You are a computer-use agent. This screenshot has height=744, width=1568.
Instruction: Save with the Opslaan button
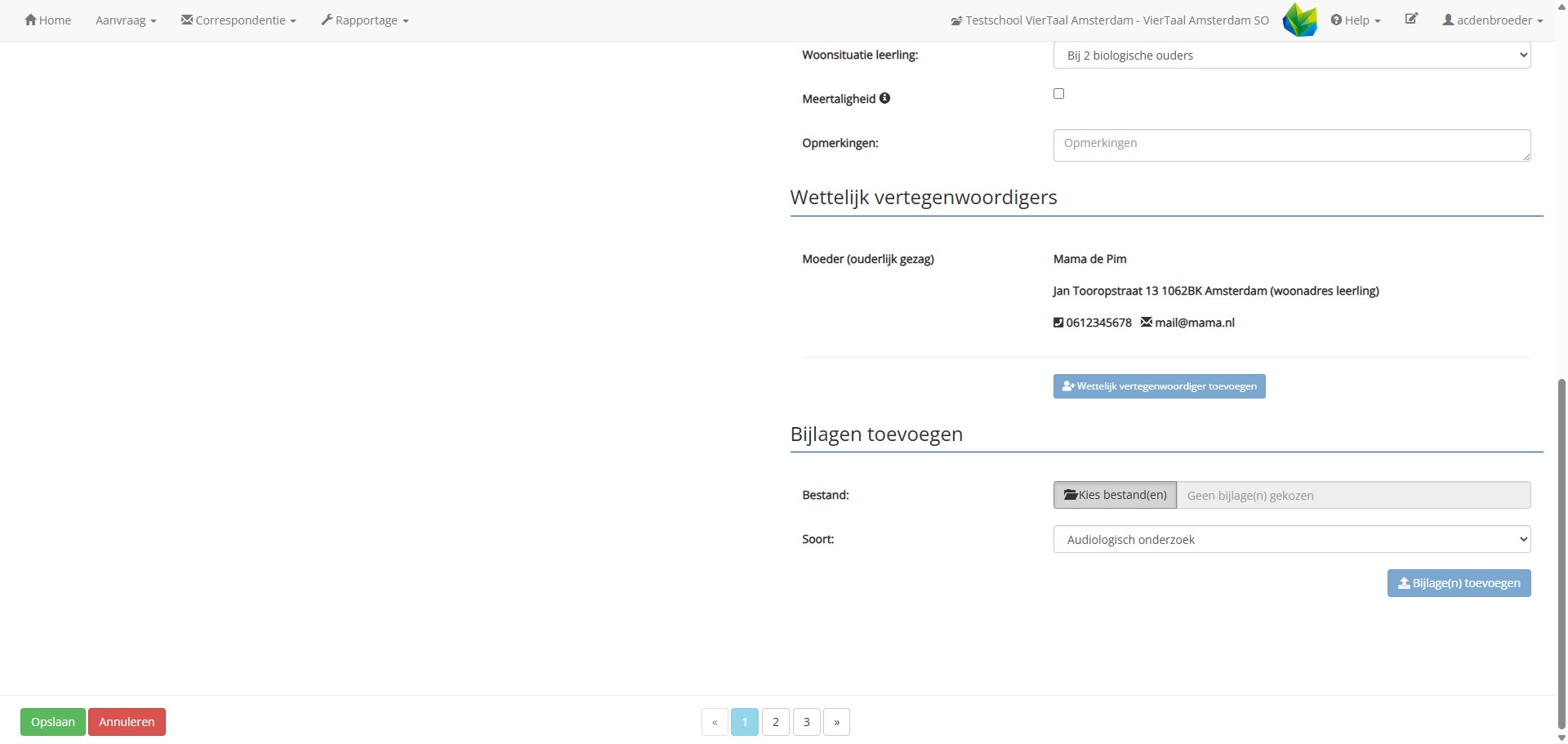[53, 722]
